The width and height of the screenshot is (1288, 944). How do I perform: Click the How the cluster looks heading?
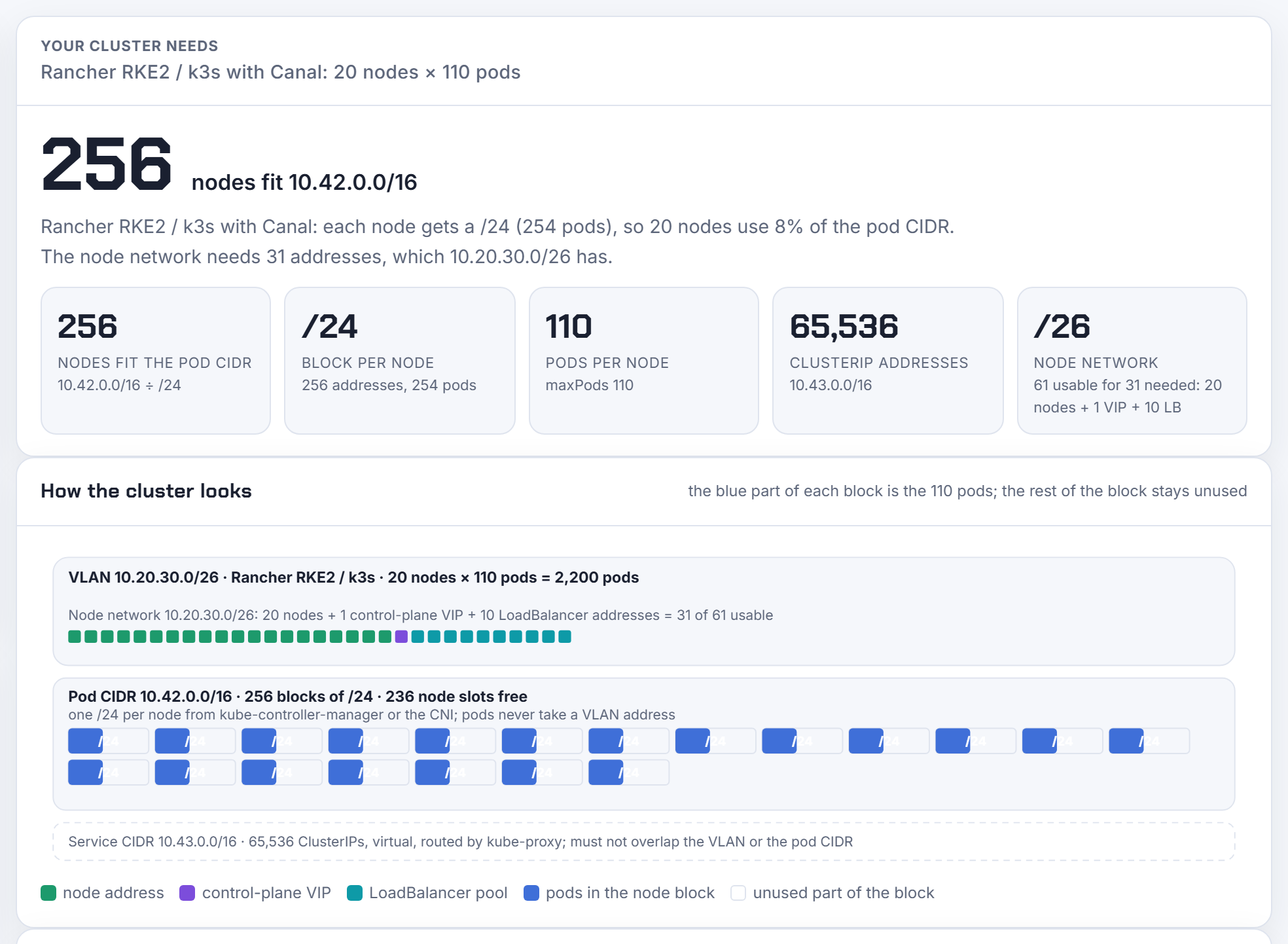point(147,491)
